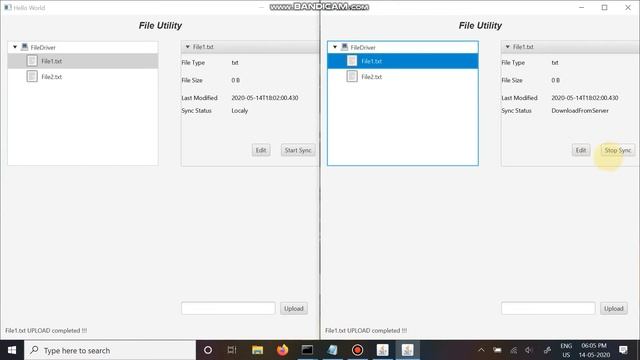640x360 pixels.
Task: Click upload completed status message in right window
Action: pyautogui.click(x=366, y=331)
